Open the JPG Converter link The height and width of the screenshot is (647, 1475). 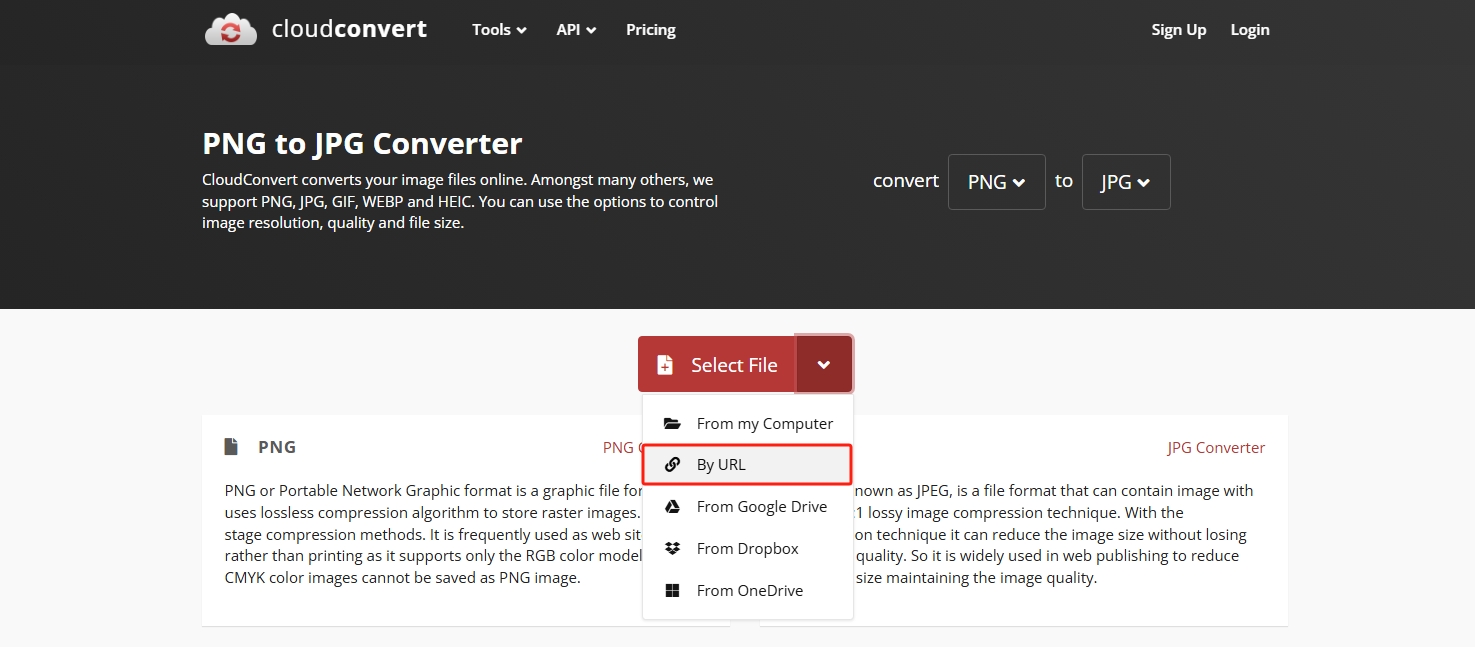click(x=1216, y=448)
